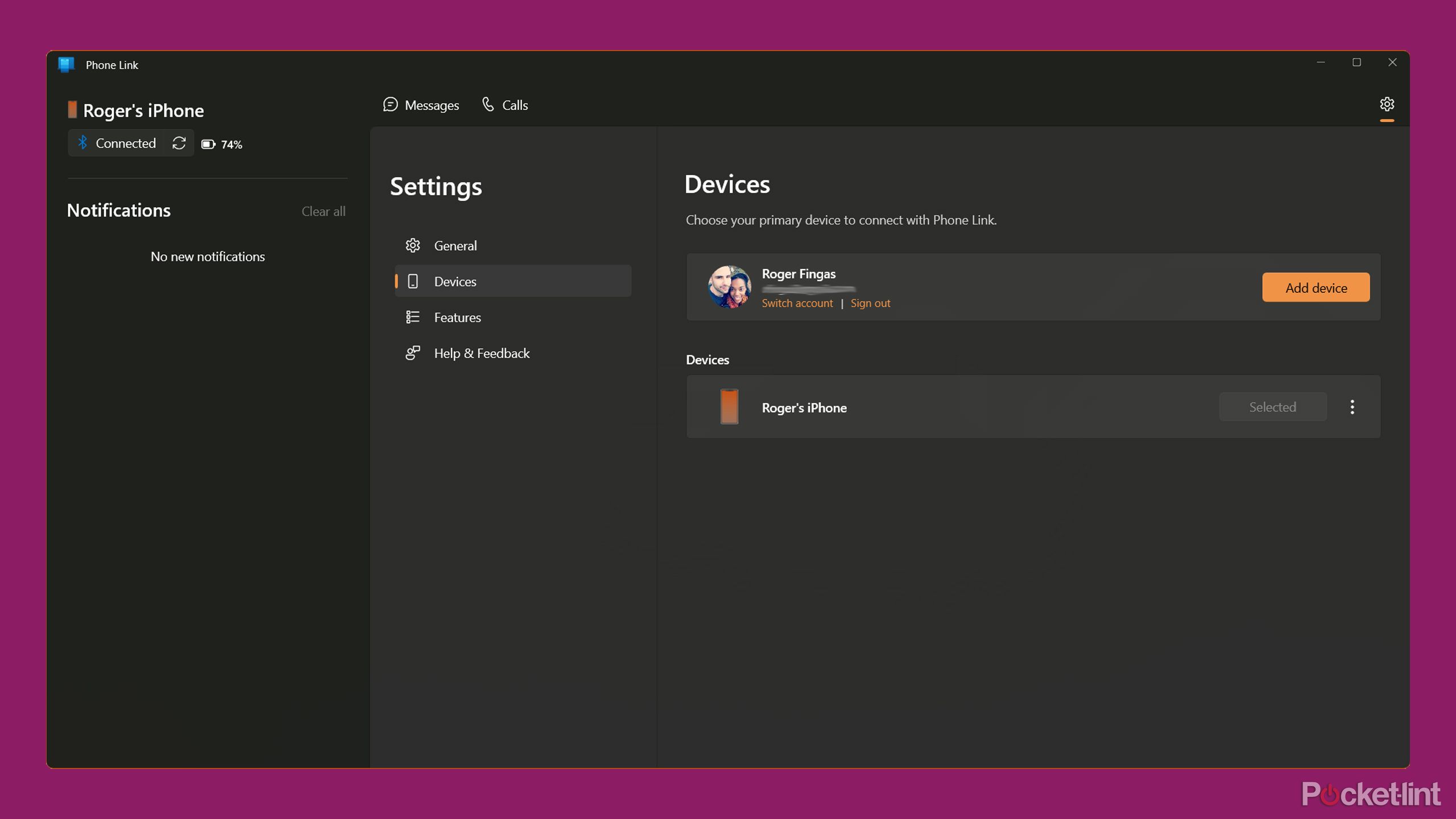1456x819 pixels.
Task: Click the battery 74% indicator
Action: coord(222,144)
